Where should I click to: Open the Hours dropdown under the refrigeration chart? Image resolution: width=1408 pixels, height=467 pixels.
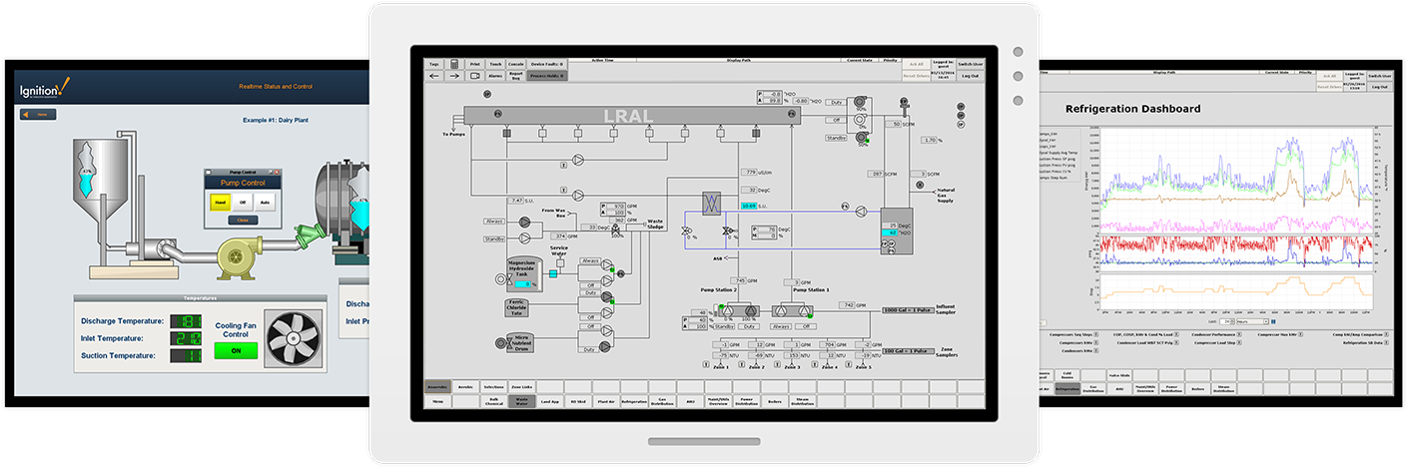tap(1252, 322)
